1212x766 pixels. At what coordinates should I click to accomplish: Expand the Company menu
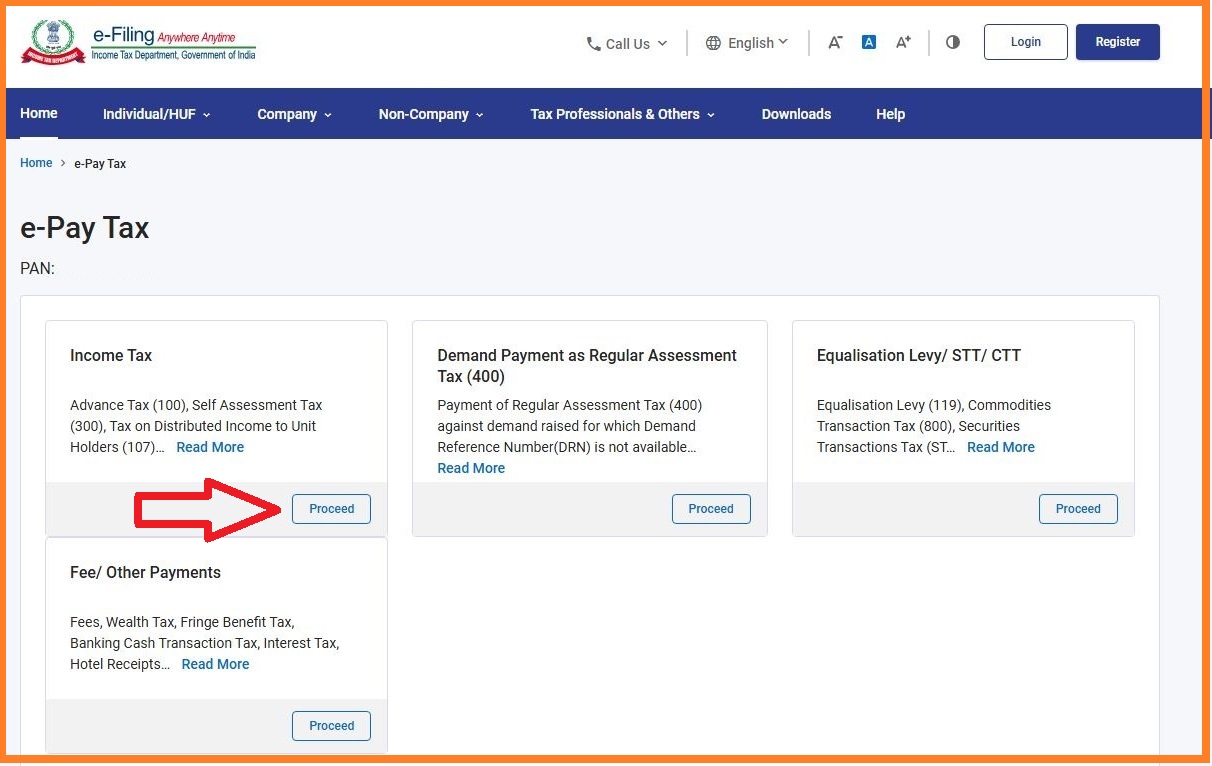click(294, 114)
